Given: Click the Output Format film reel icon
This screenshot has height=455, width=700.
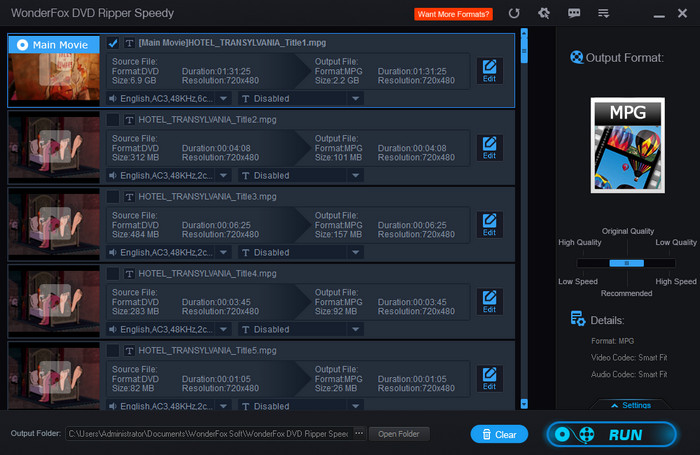Looking at the screenshot, I should pyautogui.click(x=576, y=57).
